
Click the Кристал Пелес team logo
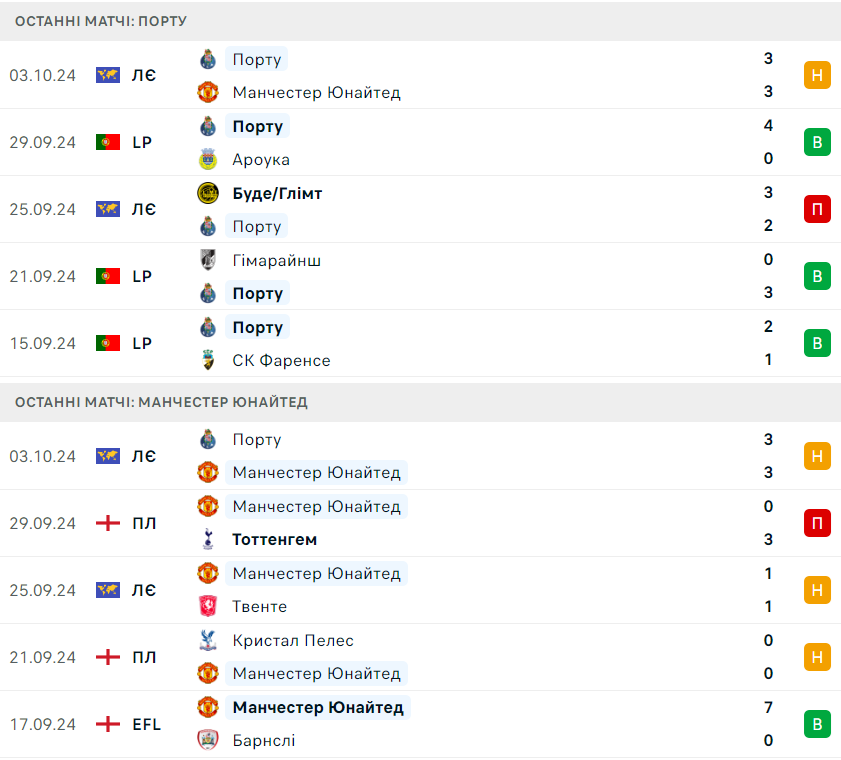(x=208, y=640)
